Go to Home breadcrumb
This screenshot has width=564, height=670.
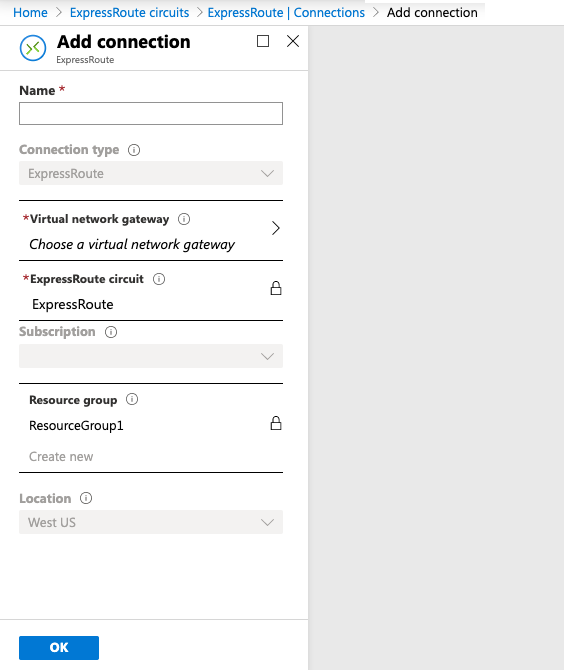(x=30, y=13)
